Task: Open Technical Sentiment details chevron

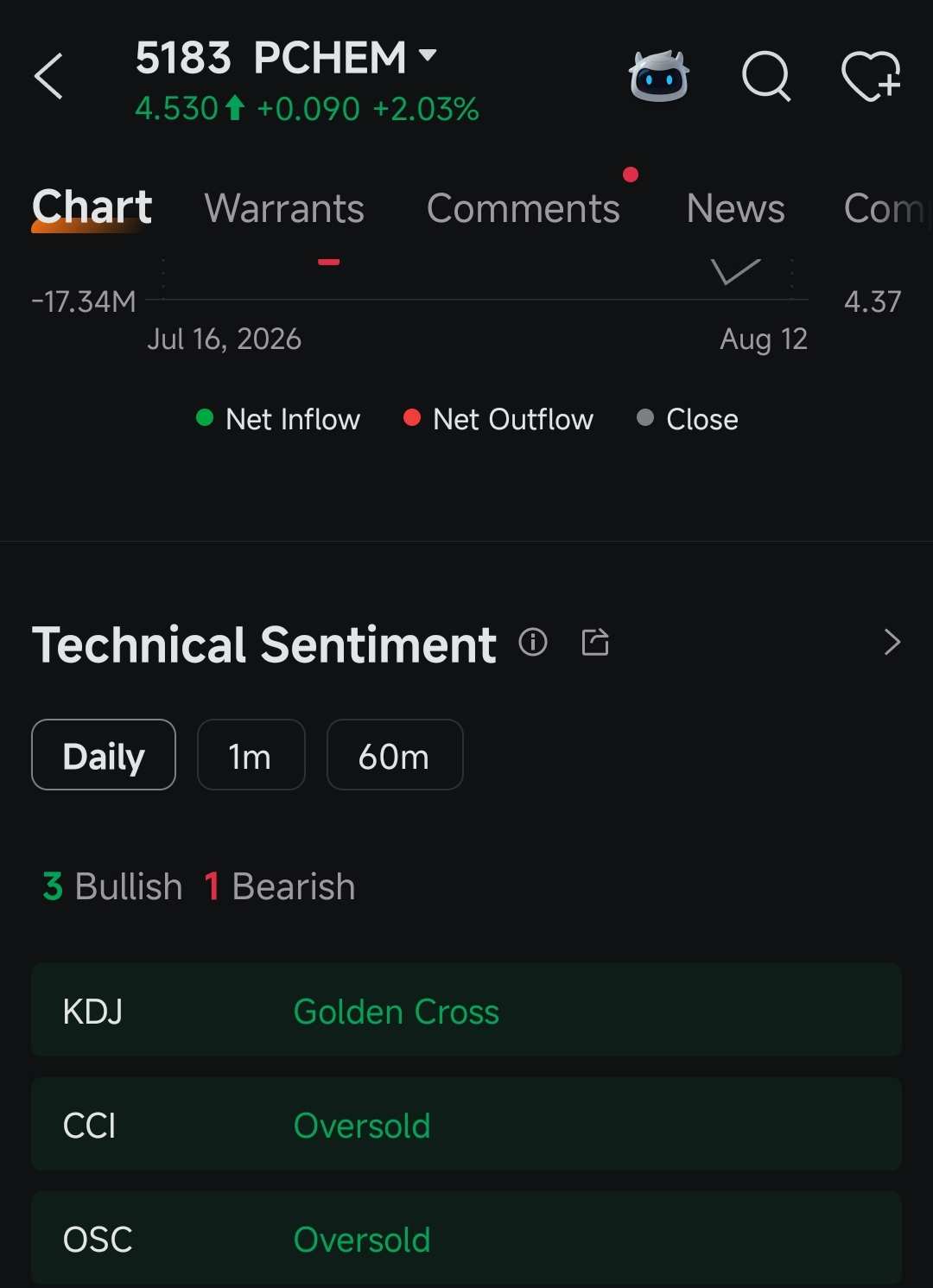Action: coord(892,642)
